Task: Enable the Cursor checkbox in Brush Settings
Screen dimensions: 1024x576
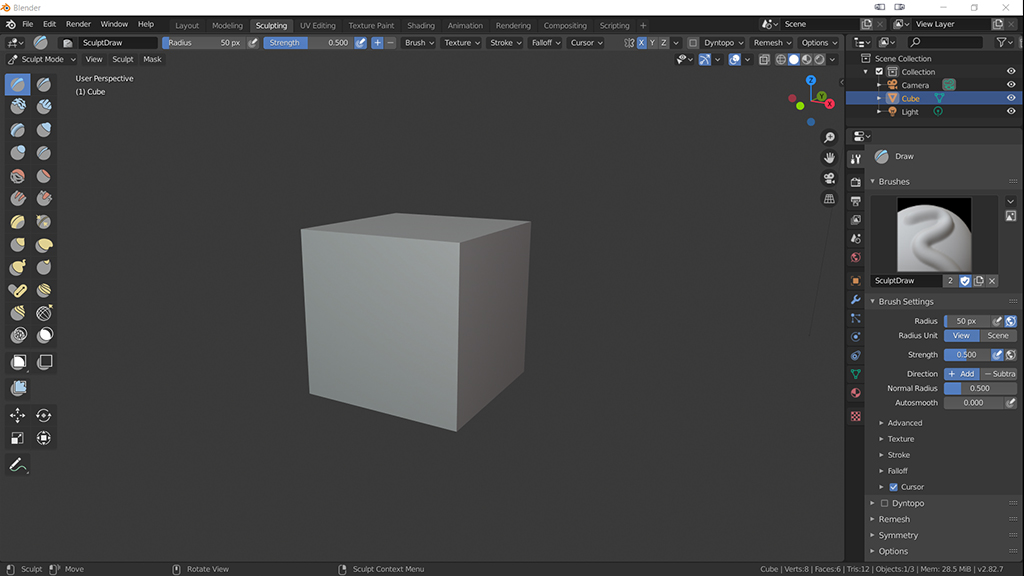Action: click(894, 487)
